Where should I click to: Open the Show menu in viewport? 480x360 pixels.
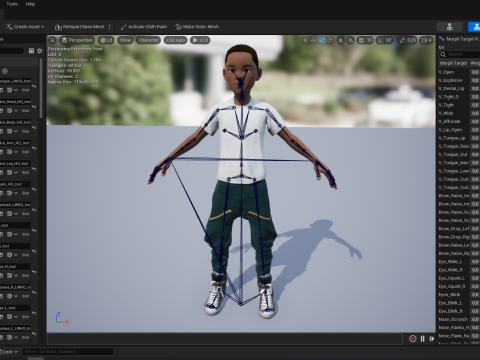125,40
